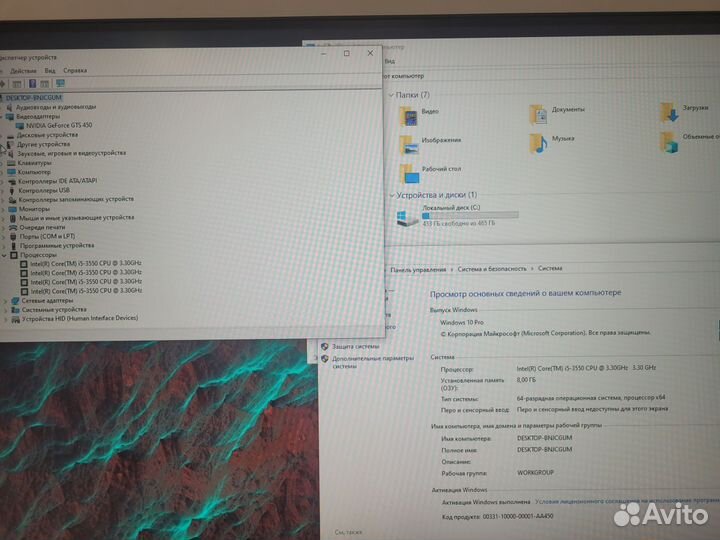Open the Документы folder icon in Explorer
720x540 pixels.
coord(538,114)
